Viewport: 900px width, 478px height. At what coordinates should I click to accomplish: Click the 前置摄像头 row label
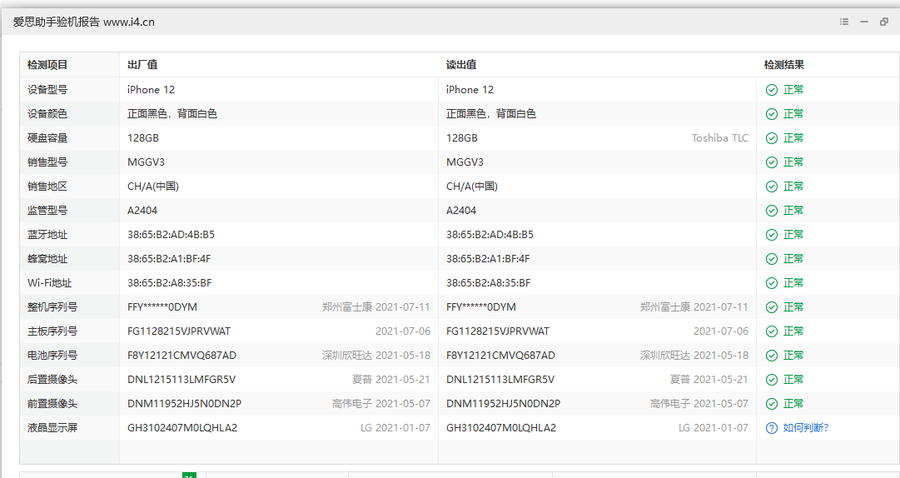[x=52, y=403]
